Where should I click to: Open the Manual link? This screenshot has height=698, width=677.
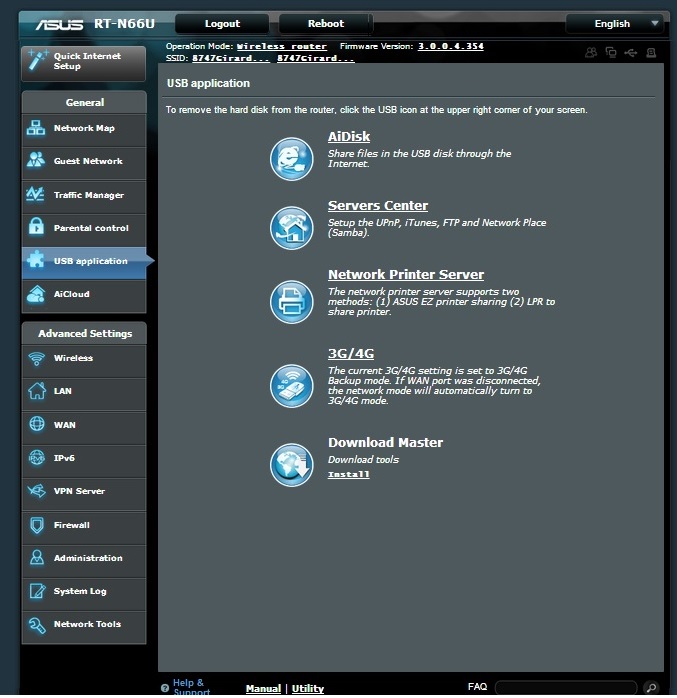[x=263, y=689]
